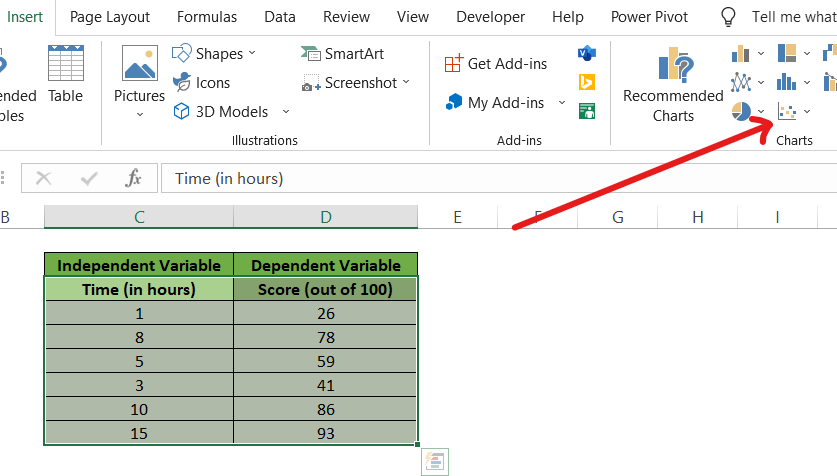Image resolution: width=837 pixels, height=476 pixels.
Task: Switch to the Formulas tab
Action: click(x=207, y=17)
